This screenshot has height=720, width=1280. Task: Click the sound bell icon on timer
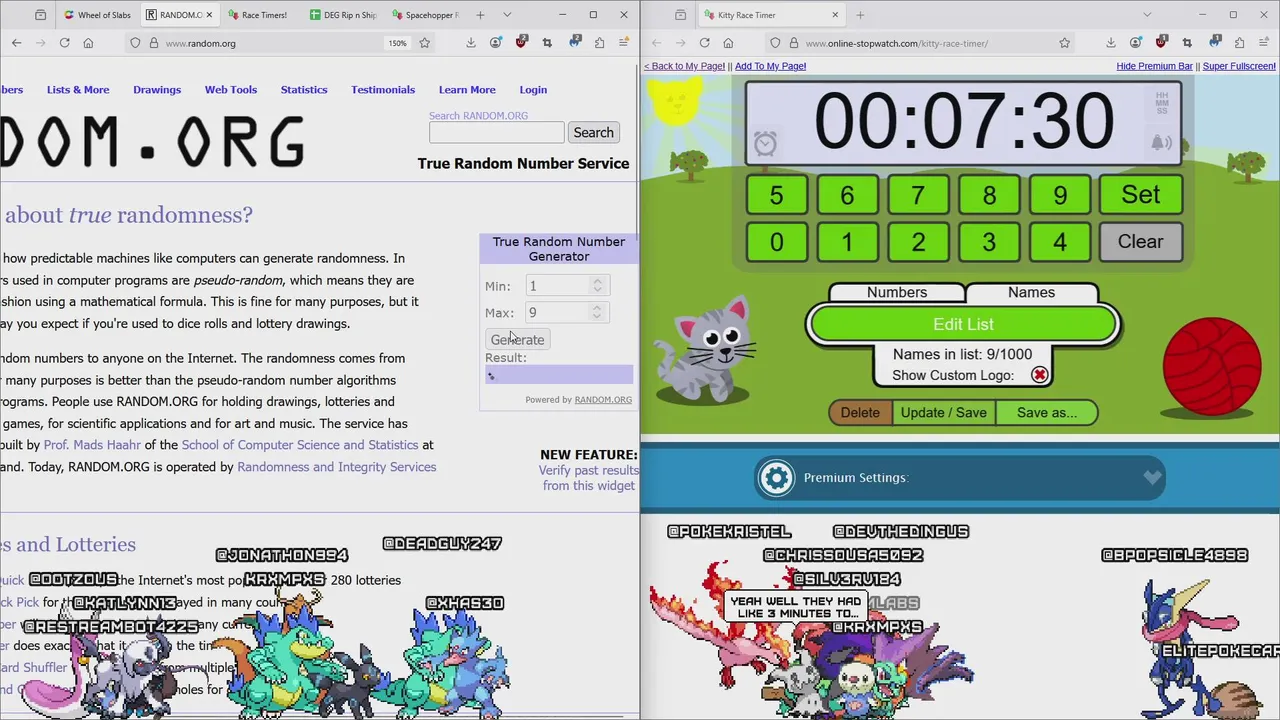point(1161,143)
